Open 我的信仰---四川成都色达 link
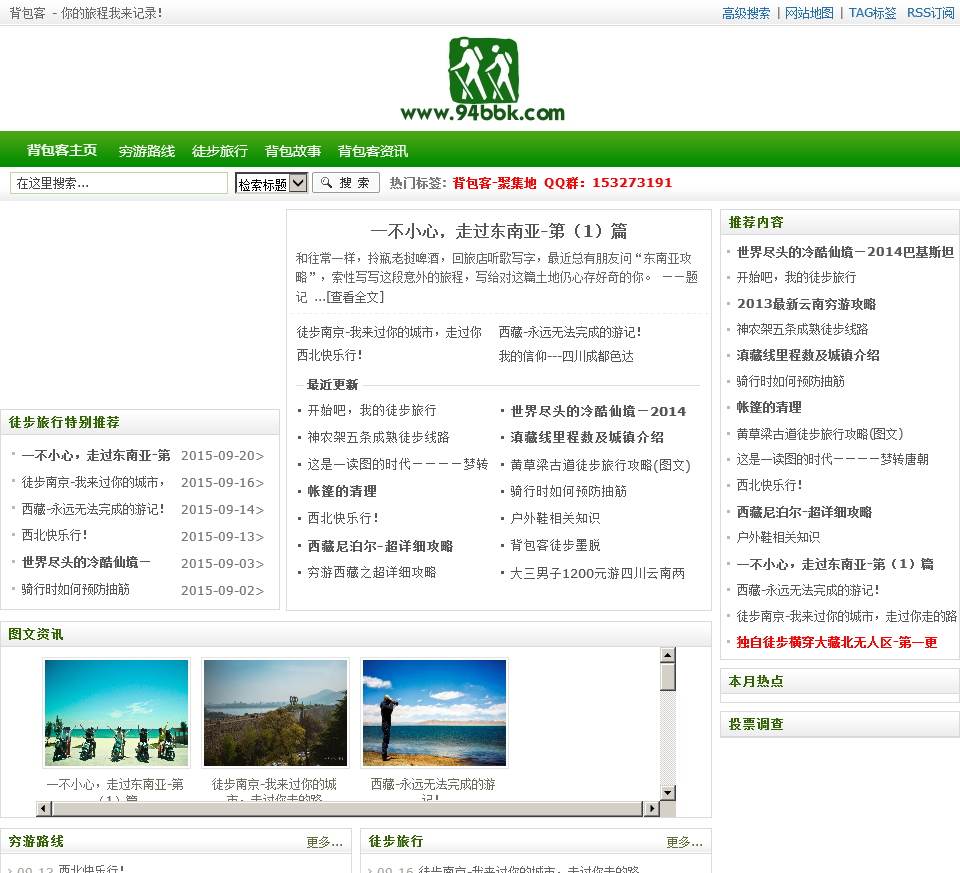Image resolution: width=960 pixels, height=873 pixels. point(566,356)
